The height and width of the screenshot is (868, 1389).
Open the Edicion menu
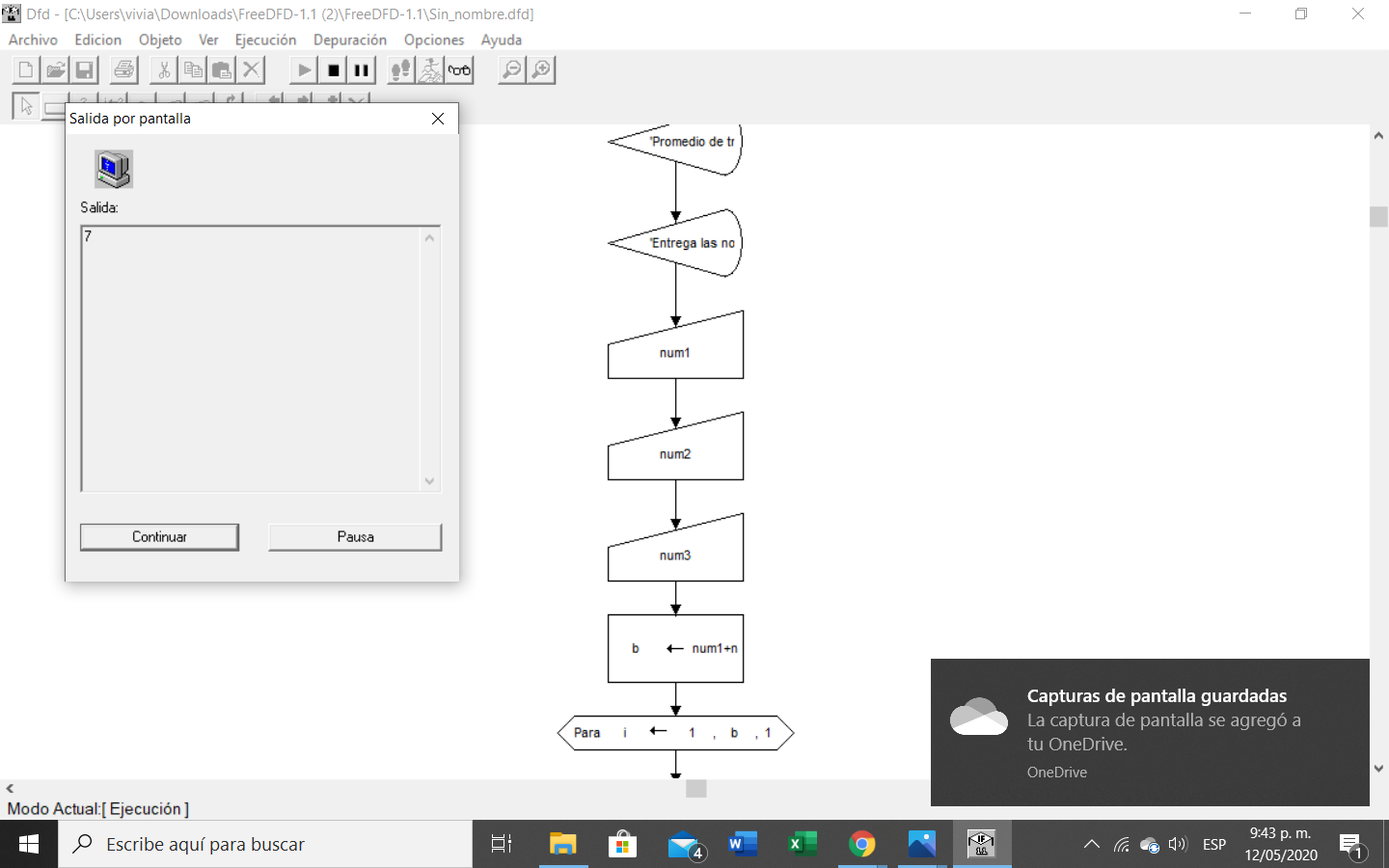click(98, 40)
